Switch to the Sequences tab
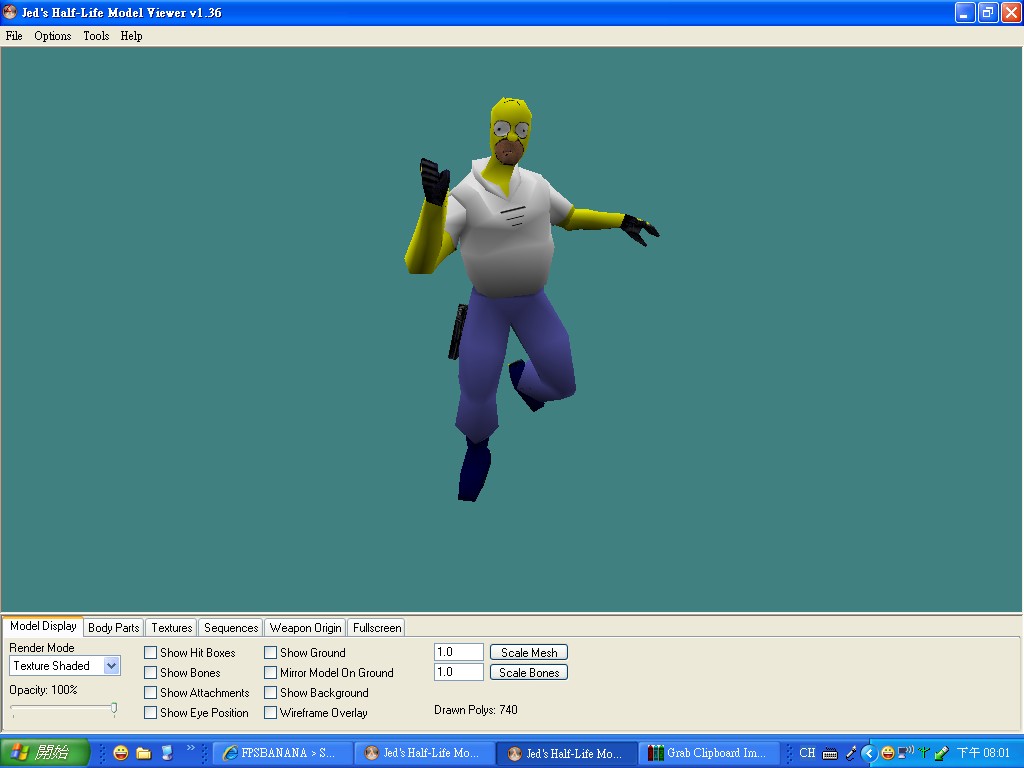Image resolution: width=1024 pixels, height=768 pixels. (x=231, y=628)
